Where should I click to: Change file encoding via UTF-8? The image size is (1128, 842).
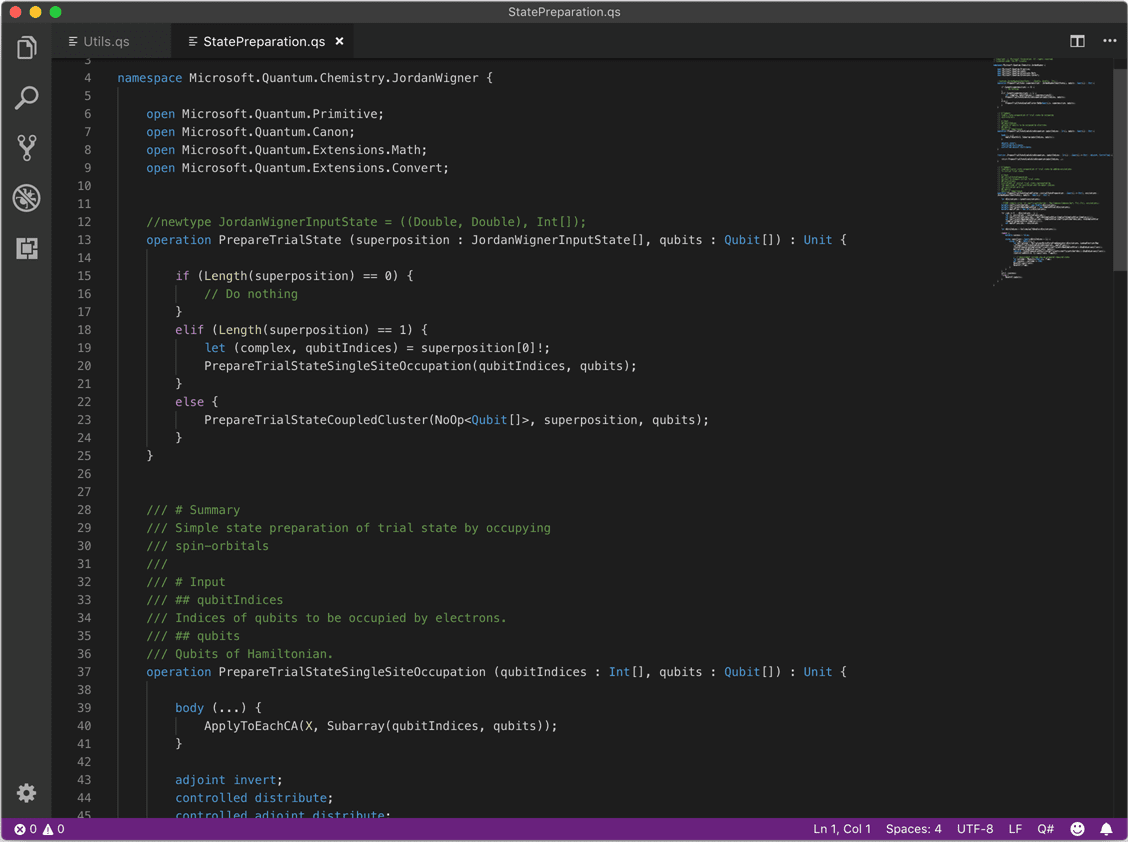[975, 829]
